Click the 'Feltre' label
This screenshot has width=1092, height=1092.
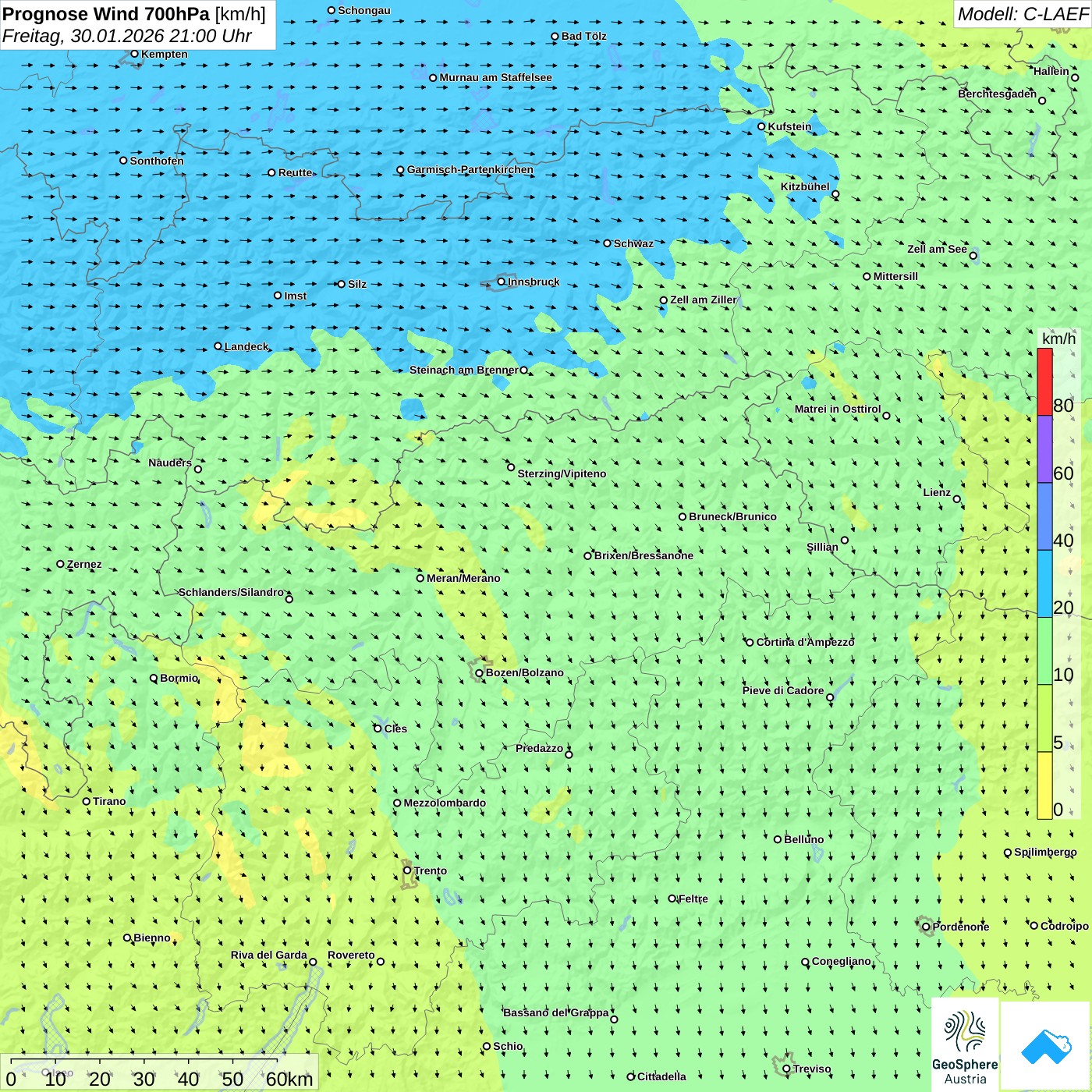tap(693, 899)
